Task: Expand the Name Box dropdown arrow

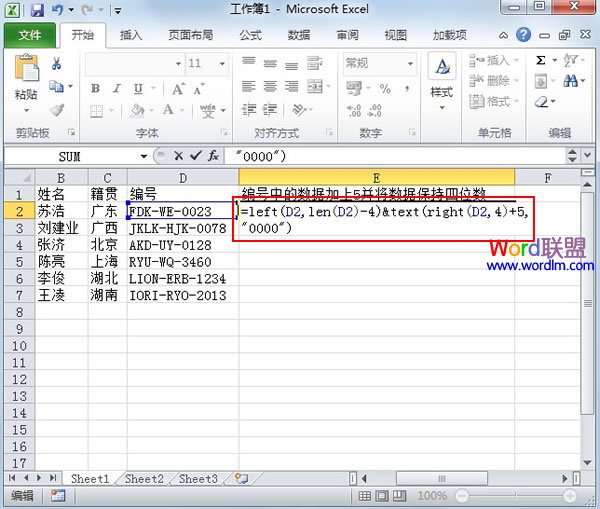Action: click(144, 156)
